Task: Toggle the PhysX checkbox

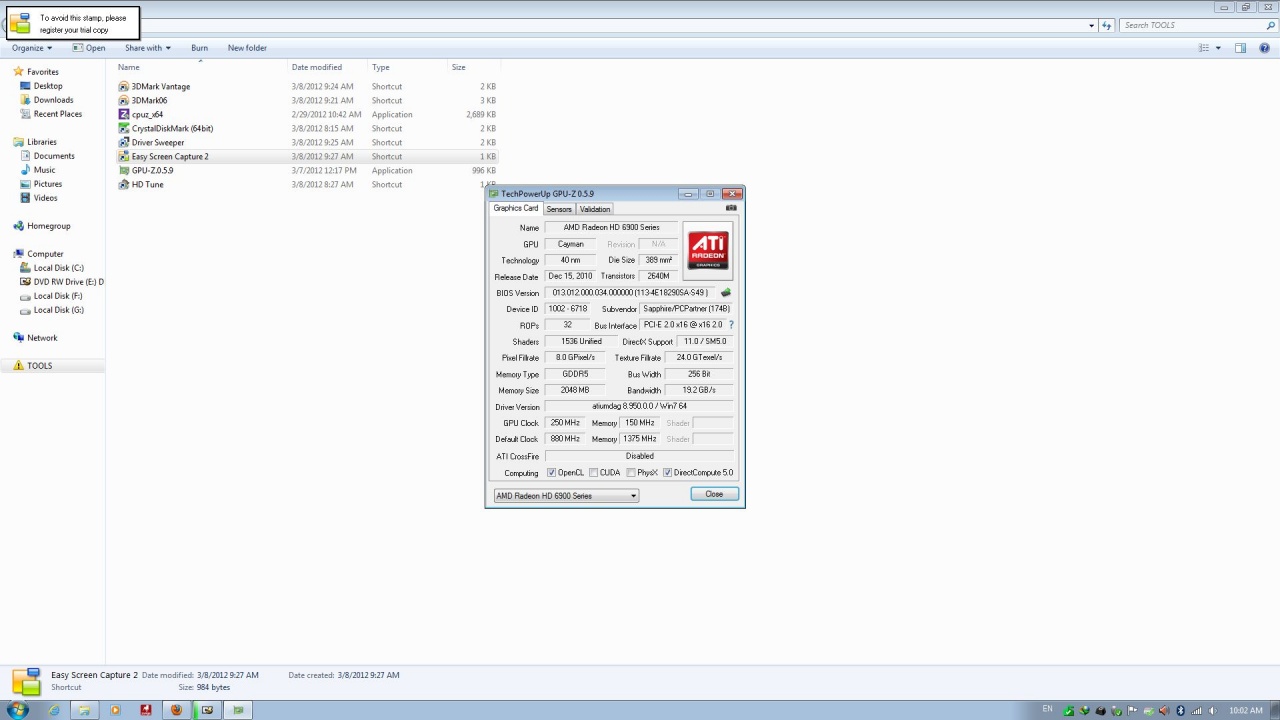Action: (631, 473)
